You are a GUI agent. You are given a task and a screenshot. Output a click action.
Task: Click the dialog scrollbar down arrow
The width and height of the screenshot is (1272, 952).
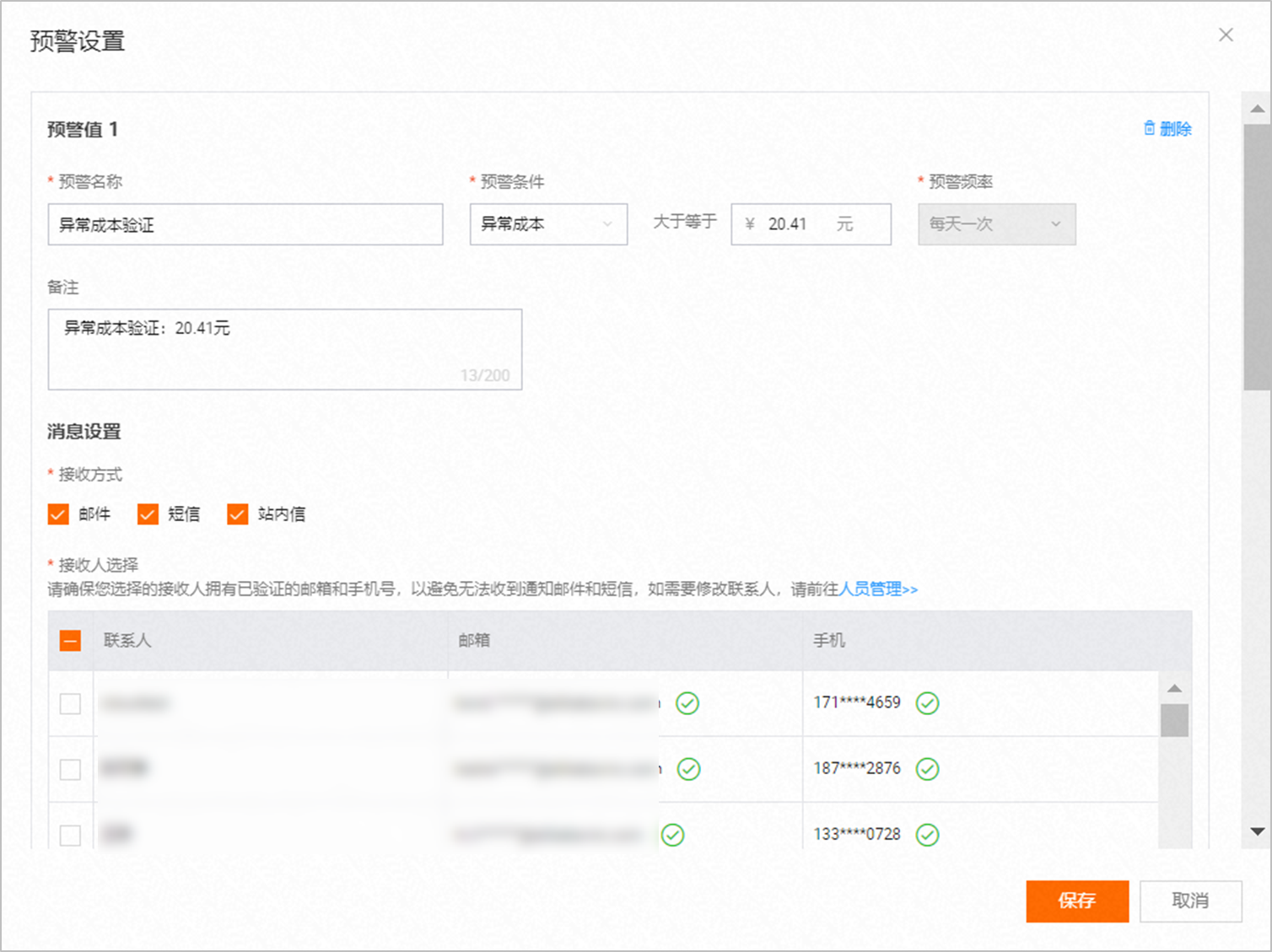click(1257, 831)
